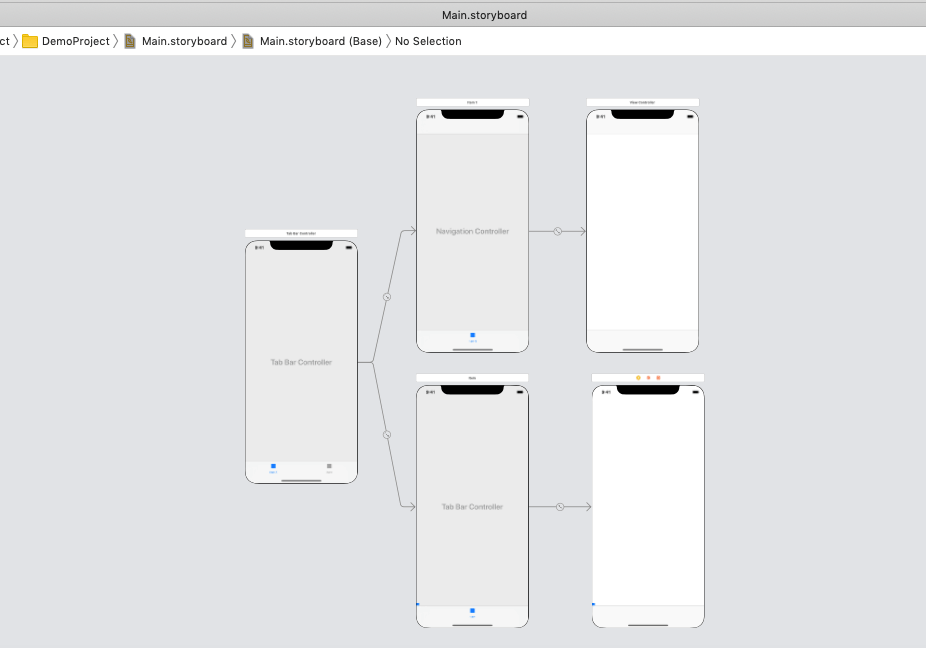Click the title bar above the root Tab Bar Controller
Image resolution: width=926 pixels, height=648 pixels.
click(301, 233)
